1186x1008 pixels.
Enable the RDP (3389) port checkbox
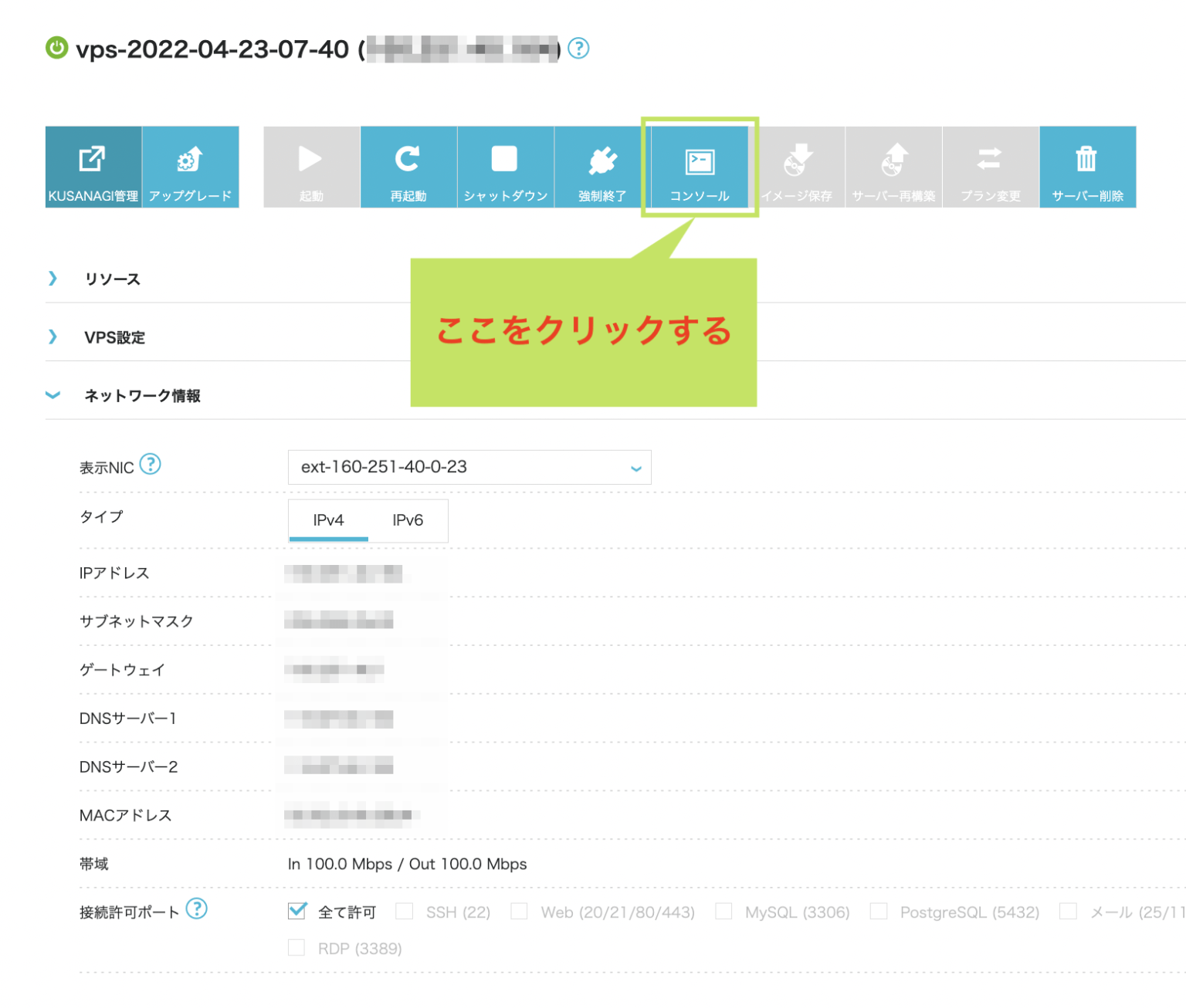(296, 948)
